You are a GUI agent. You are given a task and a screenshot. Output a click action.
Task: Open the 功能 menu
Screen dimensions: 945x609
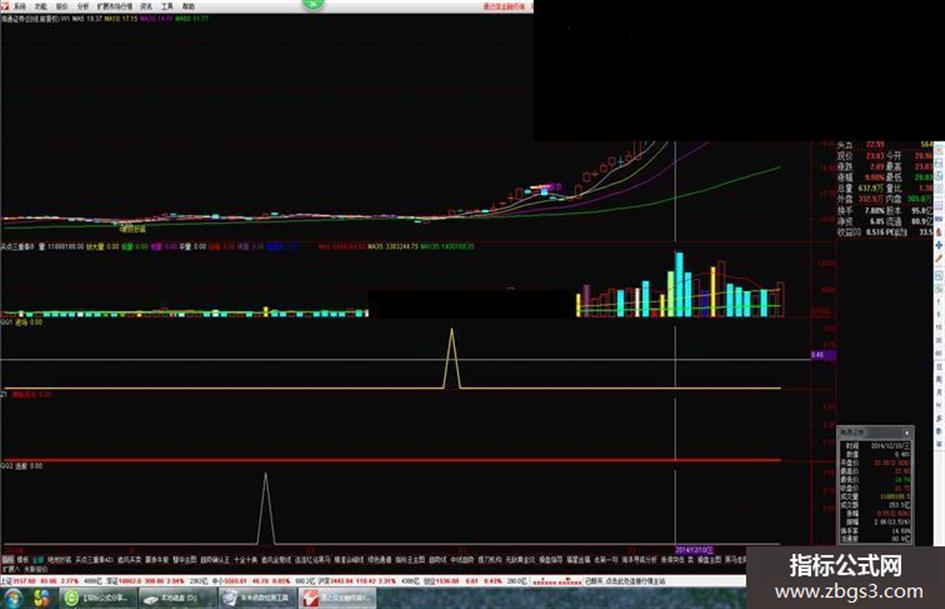41,6
